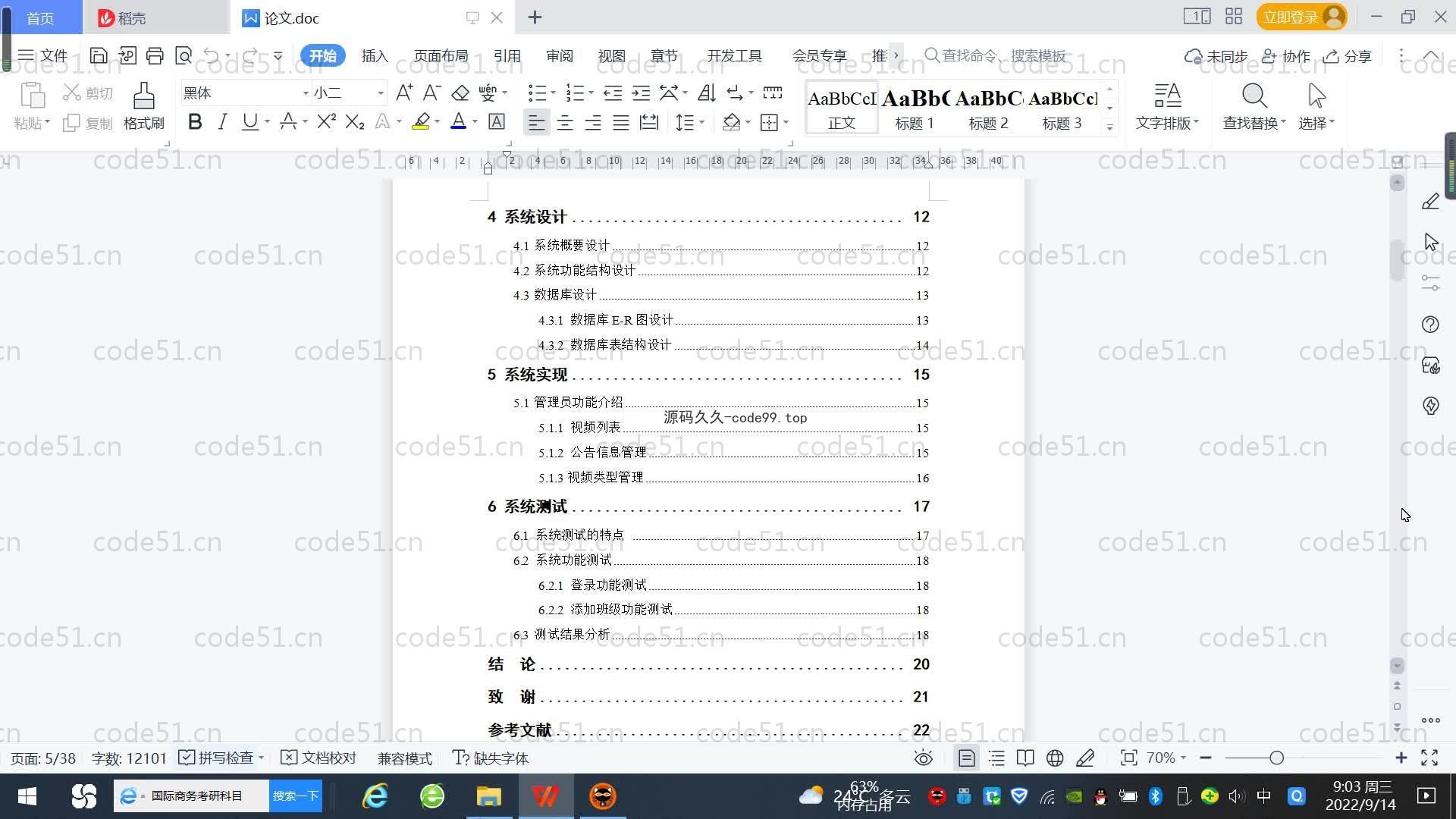This screenshot has height=819, width=1456.
Task: Click the vertical scrollbar down arrow
Action: tap(1397, 666)
